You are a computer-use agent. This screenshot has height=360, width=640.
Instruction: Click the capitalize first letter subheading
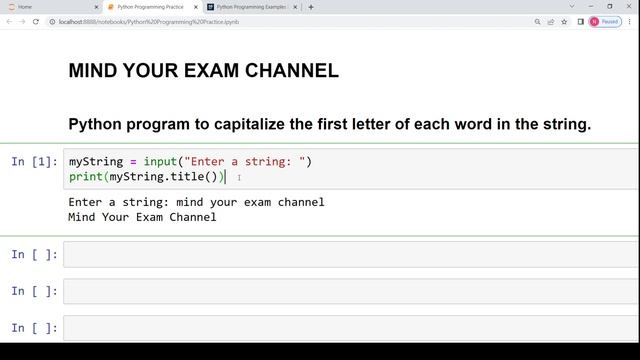click(330, 124)
